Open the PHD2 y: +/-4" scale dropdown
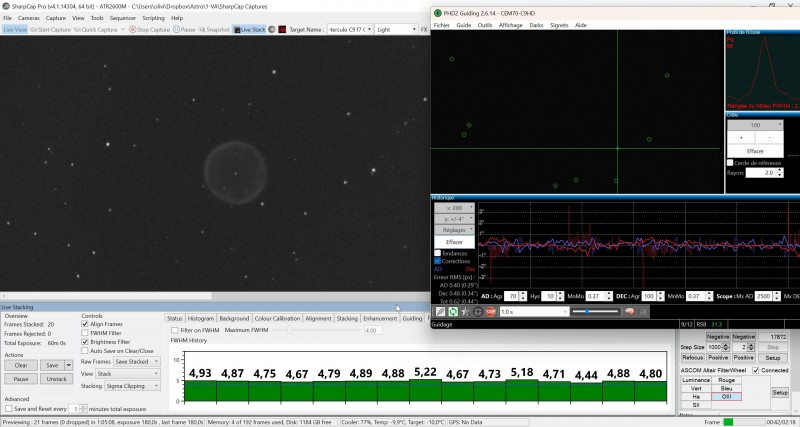 click(454, 219)
